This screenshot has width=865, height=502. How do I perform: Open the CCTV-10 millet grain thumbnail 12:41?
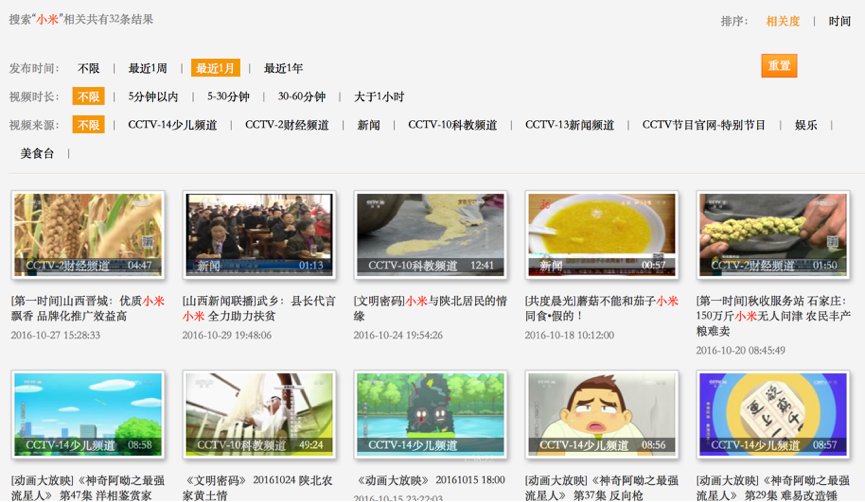[430, 234]
